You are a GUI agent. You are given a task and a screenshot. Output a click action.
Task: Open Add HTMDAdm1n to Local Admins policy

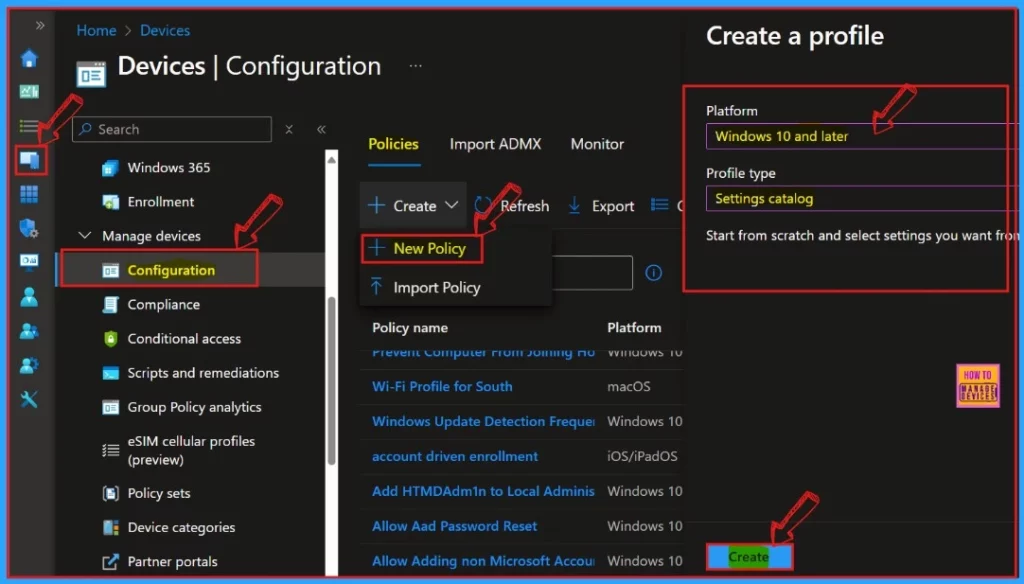[x=483, y=491]
